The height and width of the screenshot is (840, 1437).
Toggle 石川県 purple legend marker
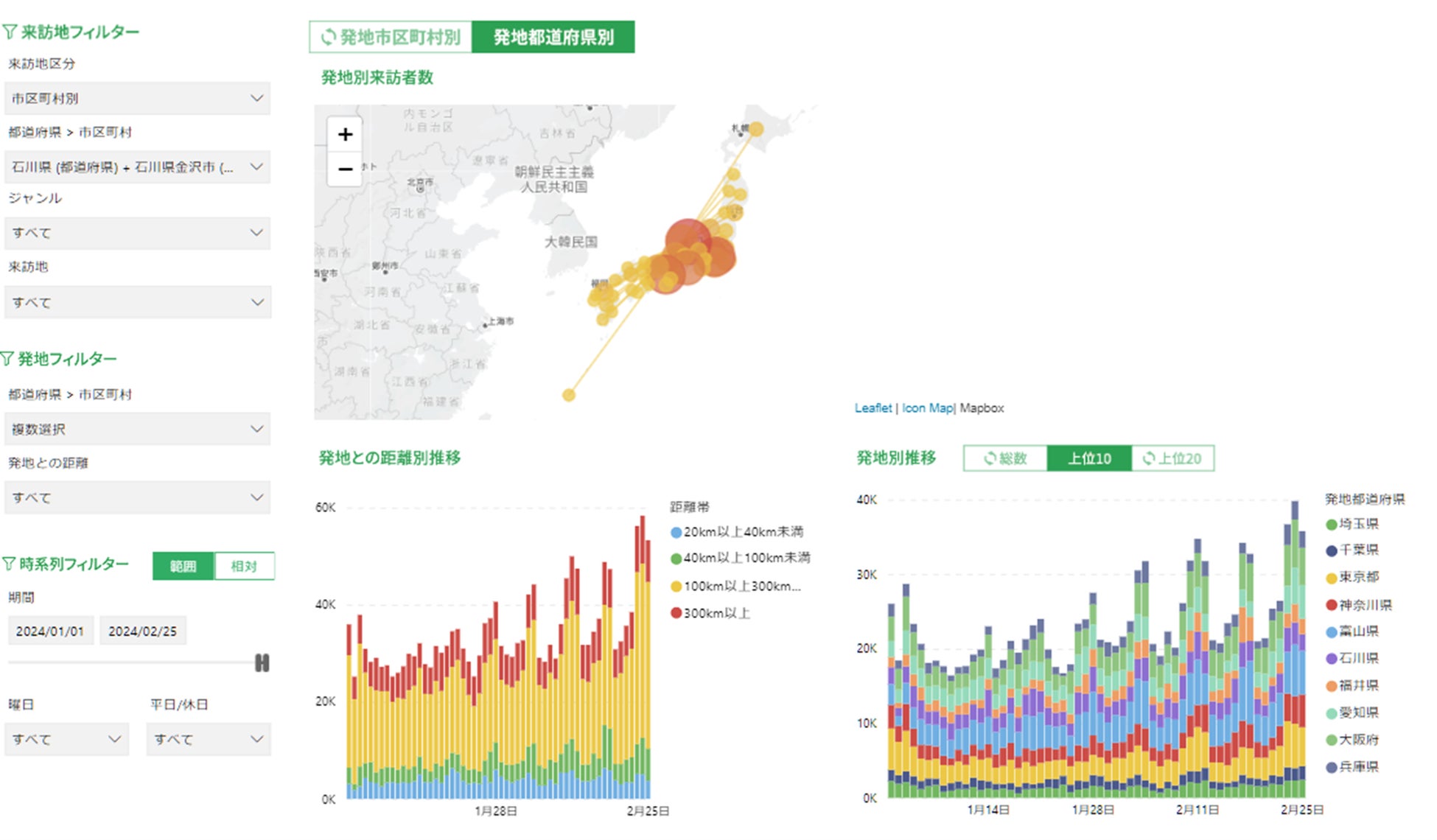1331,659
